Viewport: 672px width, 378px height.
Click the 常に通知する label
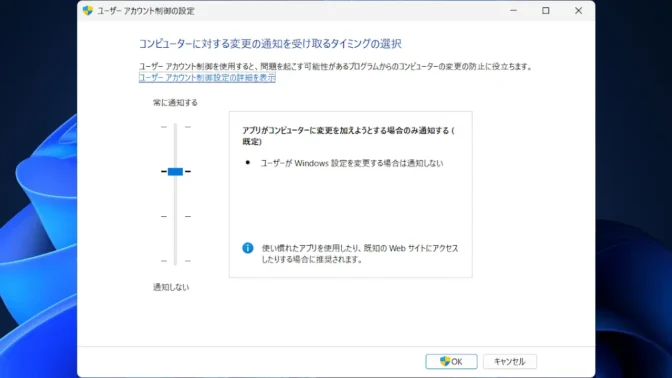tap(175, 102)
